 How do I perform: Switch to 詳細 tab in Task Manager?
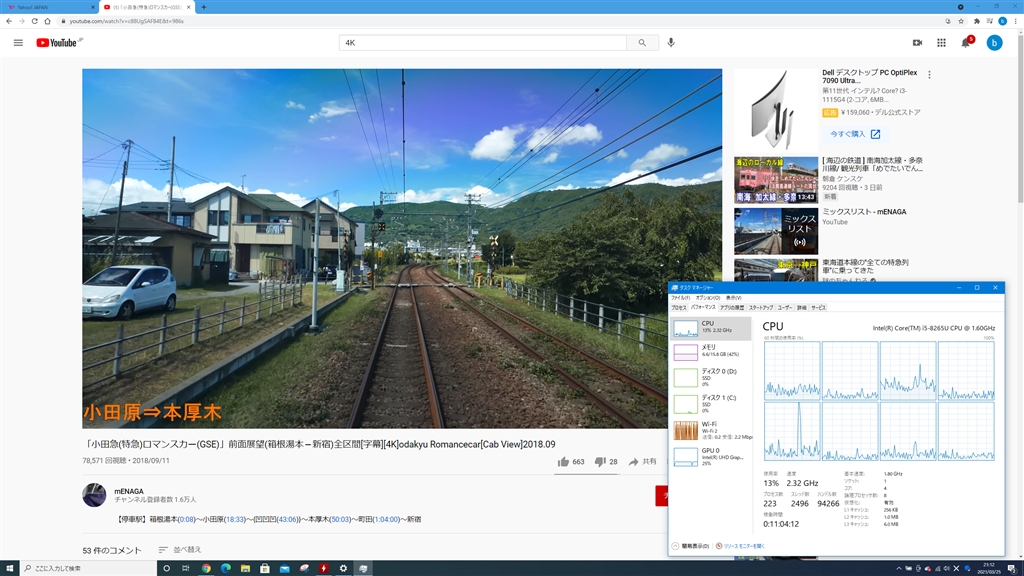click(801, 308)
